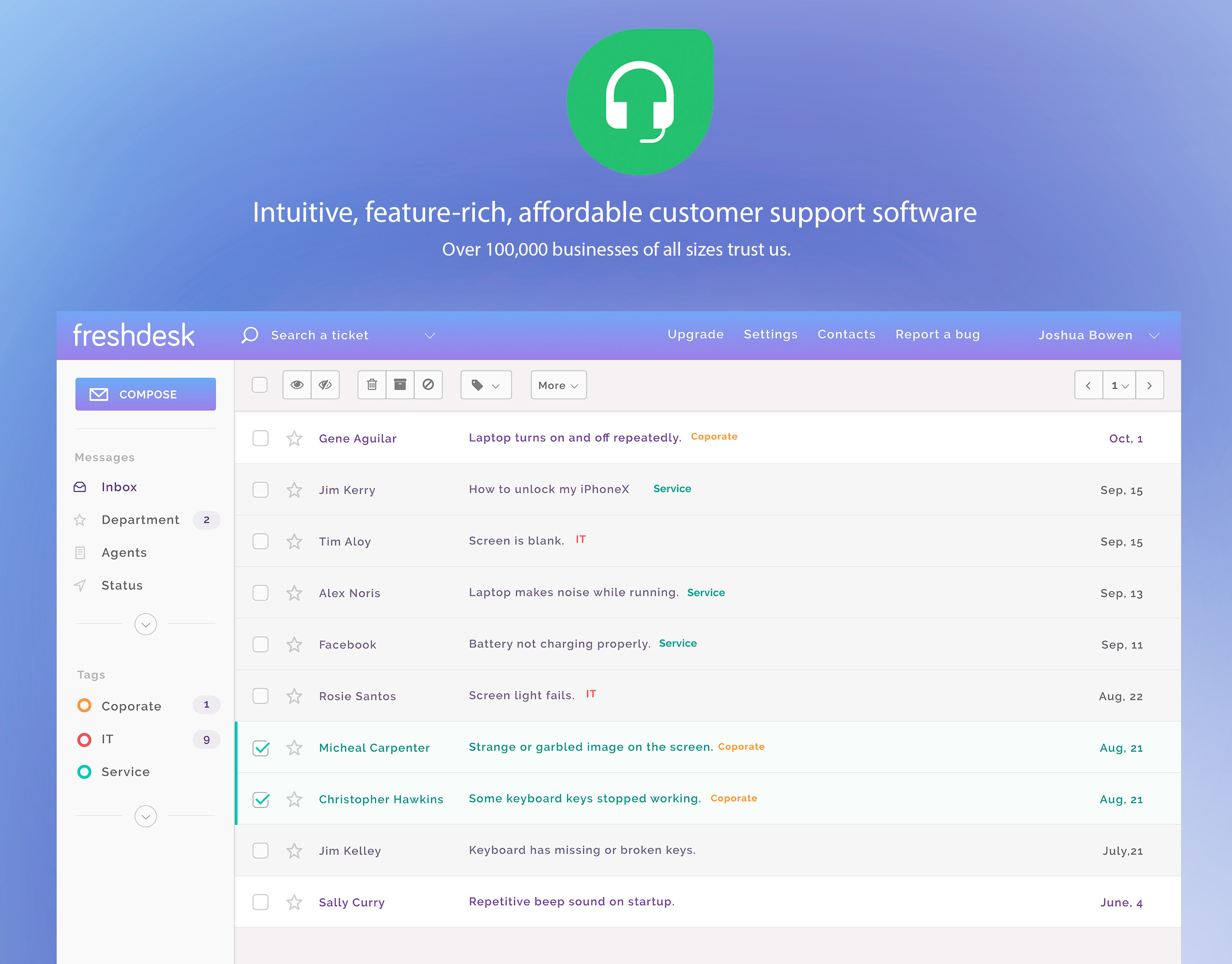The height and width of the screenshot is (964, 1232).
Task: Check the Sally Curry ticket checkbox
Action: (260, 902)
